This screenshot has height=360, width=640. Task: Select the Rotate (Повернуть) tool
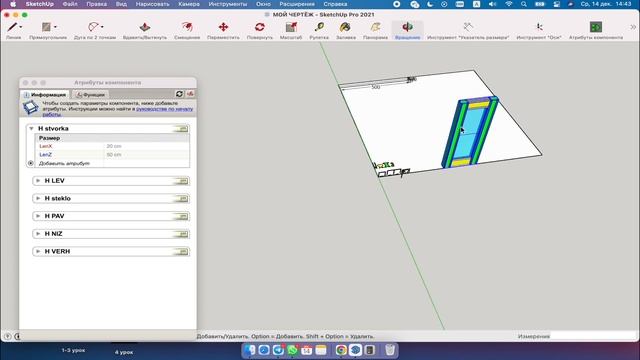(260, 27)
